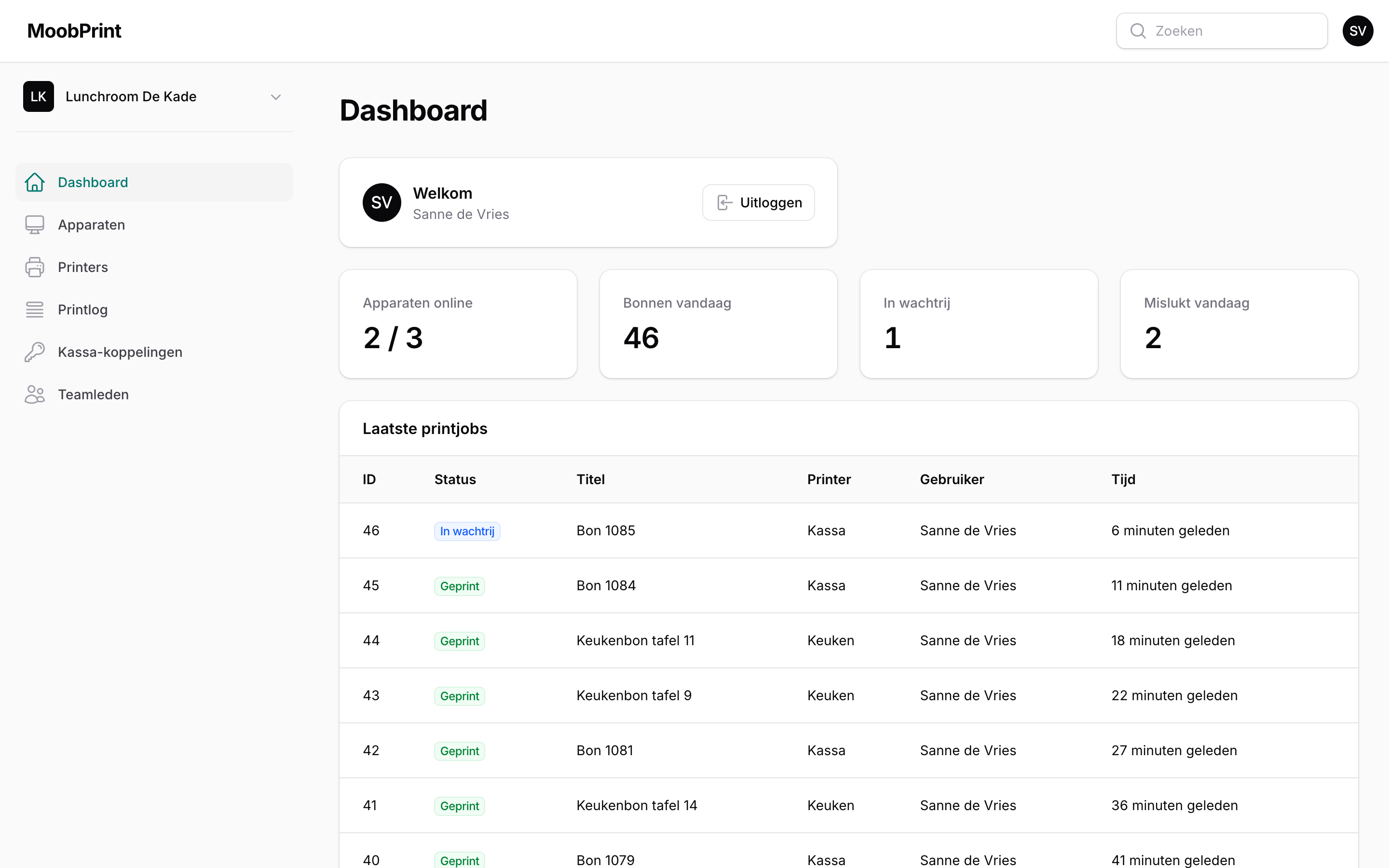Expand the Lunchroom De Kade chevron
The width and height of the screenshot is (1389, 868).
pos(275,97)
